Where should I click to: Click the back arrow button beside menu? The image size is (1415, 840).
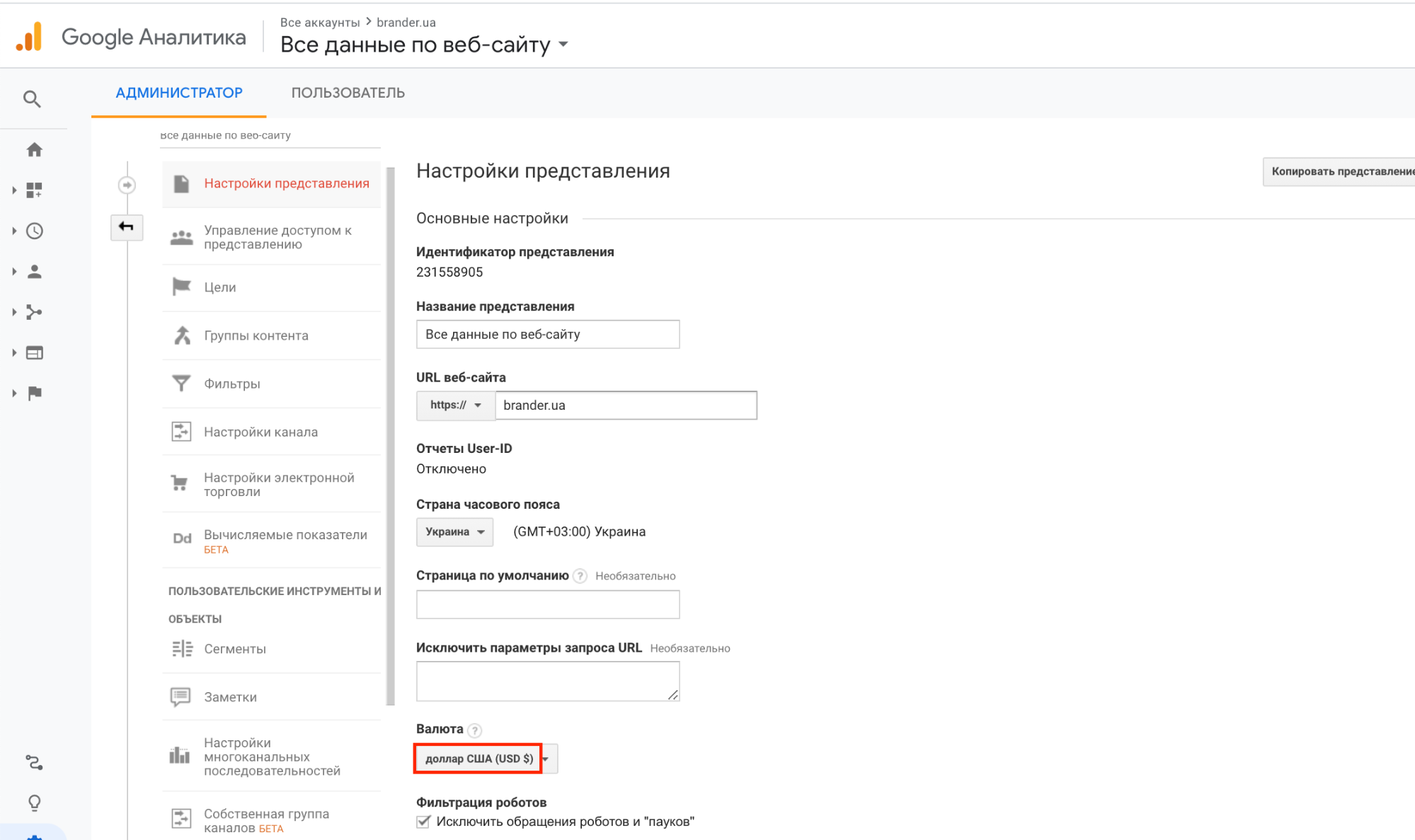pos(127,227)
